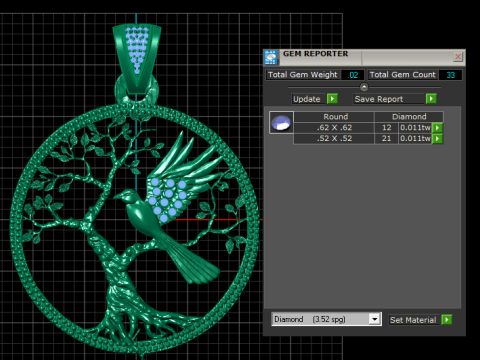Click the green arrow in .62 X .62 row

click(437, 128)
